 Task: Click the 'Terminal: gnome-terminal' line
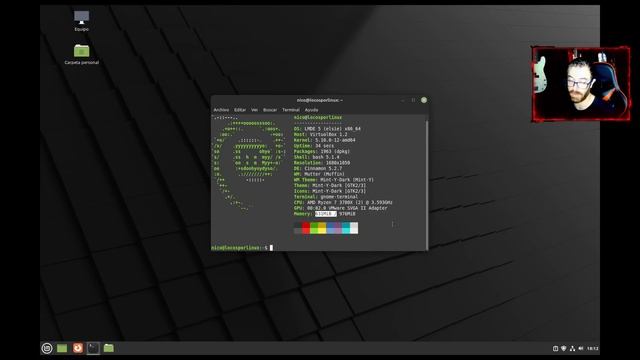coord(326,197)
